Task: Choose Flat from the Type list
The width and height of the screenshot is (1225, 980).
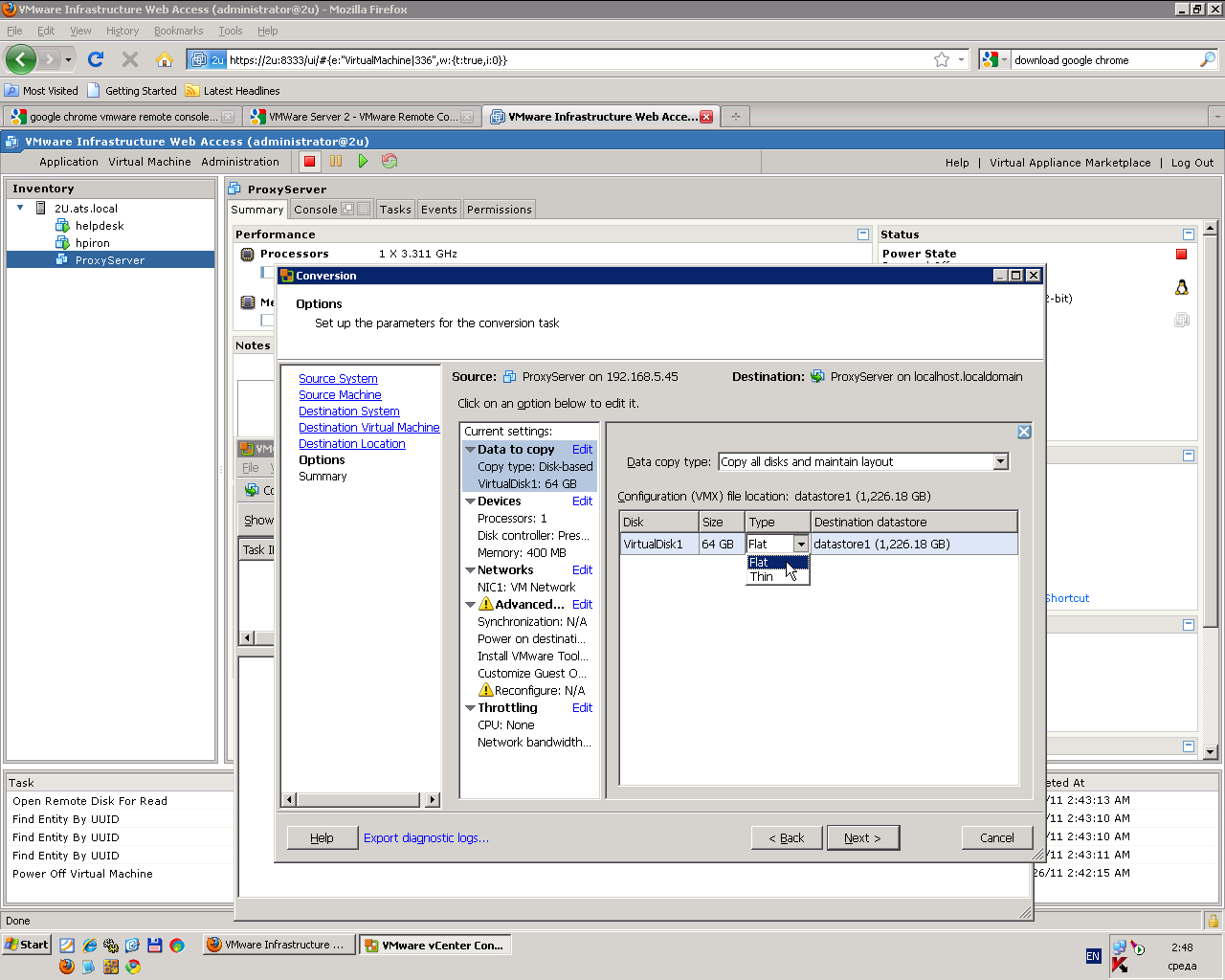Action: (778, 563)
